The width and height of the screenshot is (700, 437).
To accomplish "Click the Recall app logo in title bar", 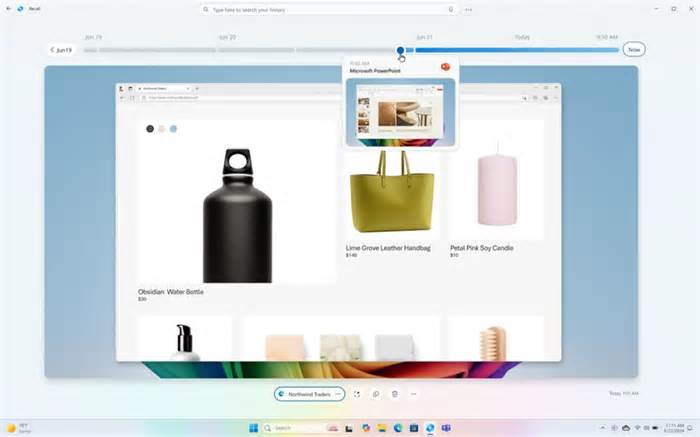I will [x=20, y=8].
